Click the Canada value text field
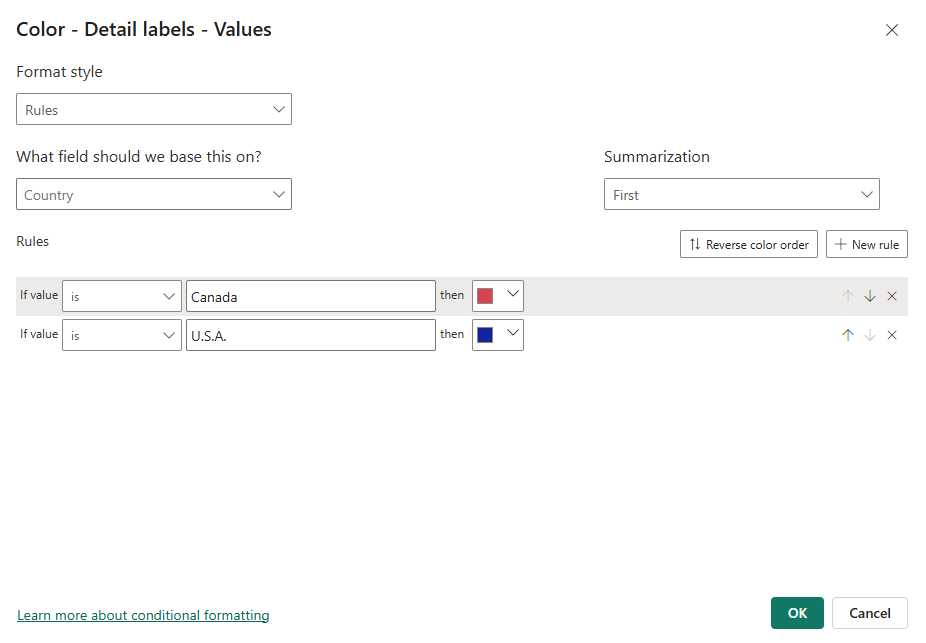926x643 pixels. click(310, 296)
